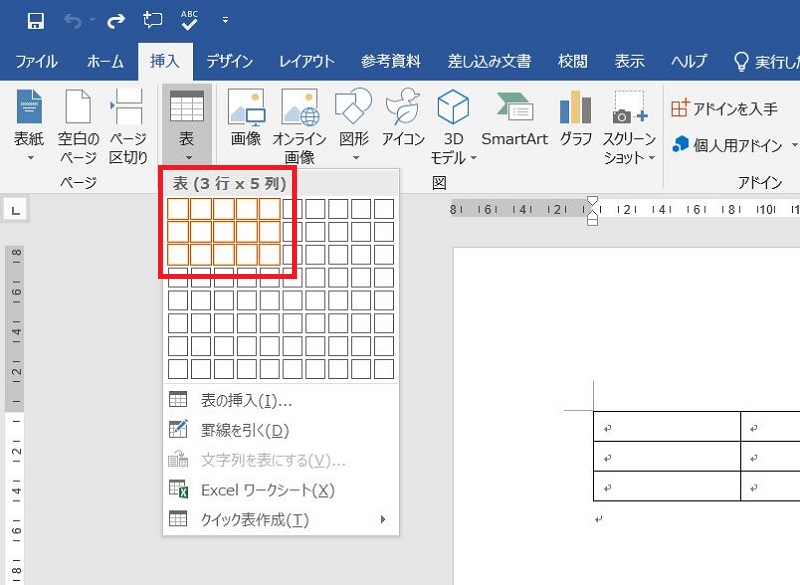Click the 3 row 5 column grid cell
This screenshot has width=800, height=585.
pyautogui.click(x=269, y=255)
